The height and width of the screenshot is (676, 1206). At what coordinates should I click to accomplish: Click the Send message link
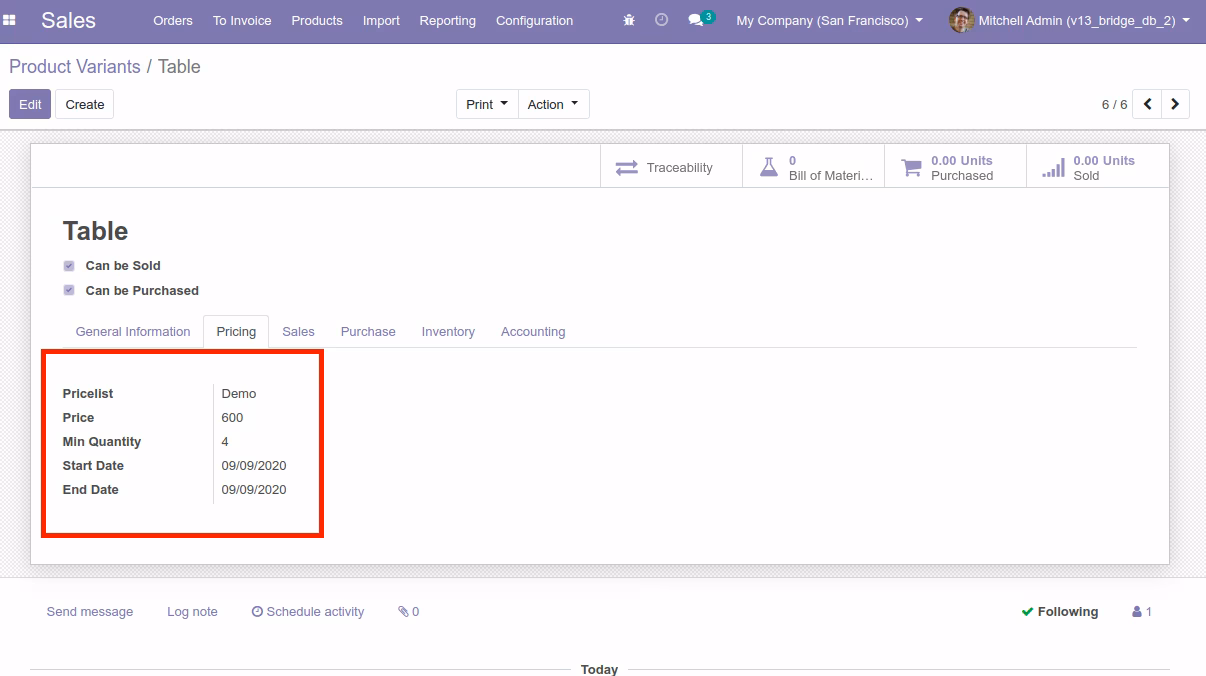[90, 612]
